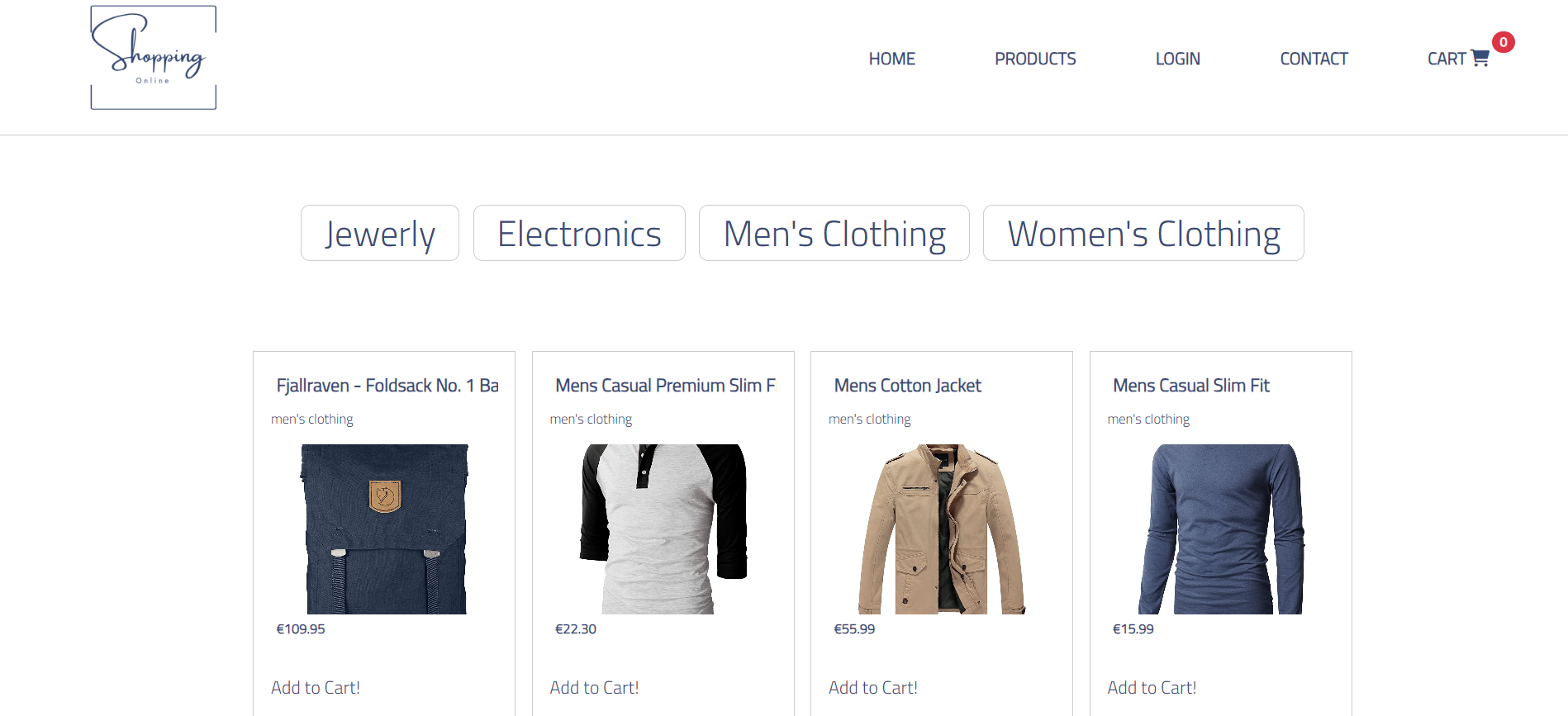
Task: Open the blue long-sleeve shirt image
Action: click(x=1220, y=529)
